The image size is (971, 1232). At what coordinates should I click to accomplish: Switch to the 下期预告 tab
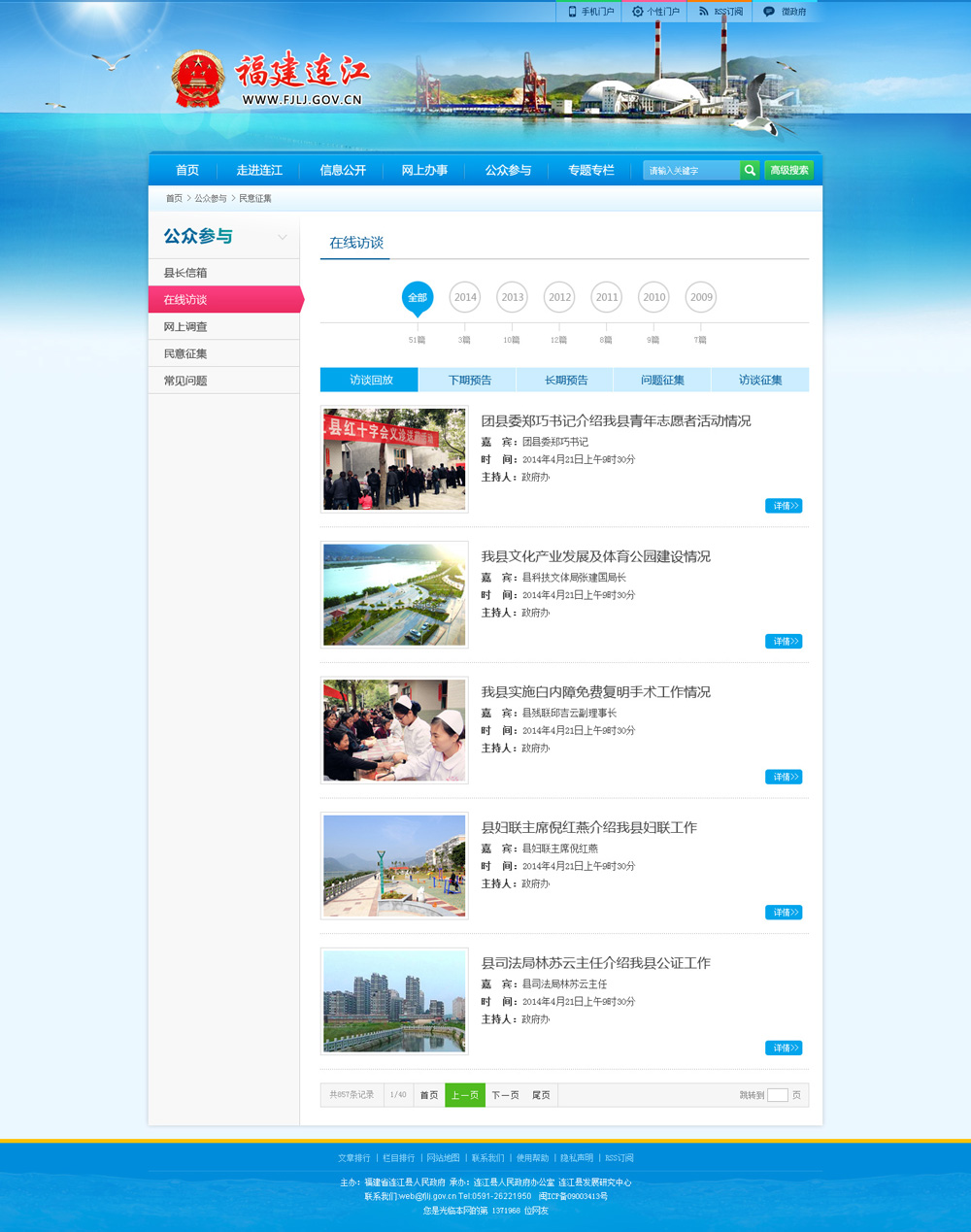tap(469, 380)
